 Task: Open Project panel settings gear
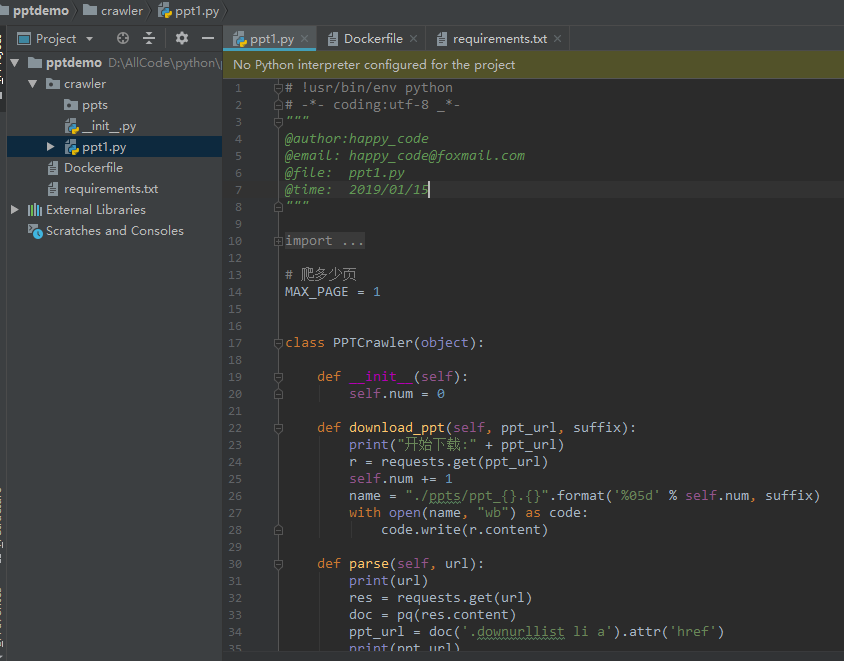(x=182, y=39)
